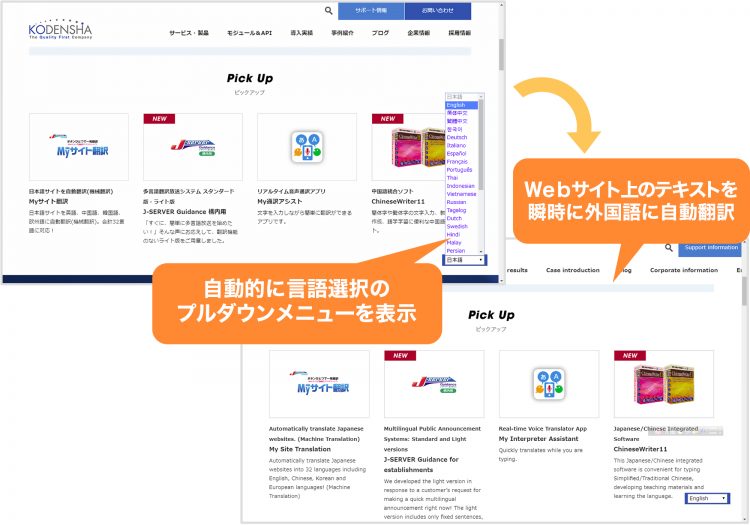The width and height of the screenshot is (750, 525).
Task: Open the 企業情報 menu item
Action: [419, 33]
